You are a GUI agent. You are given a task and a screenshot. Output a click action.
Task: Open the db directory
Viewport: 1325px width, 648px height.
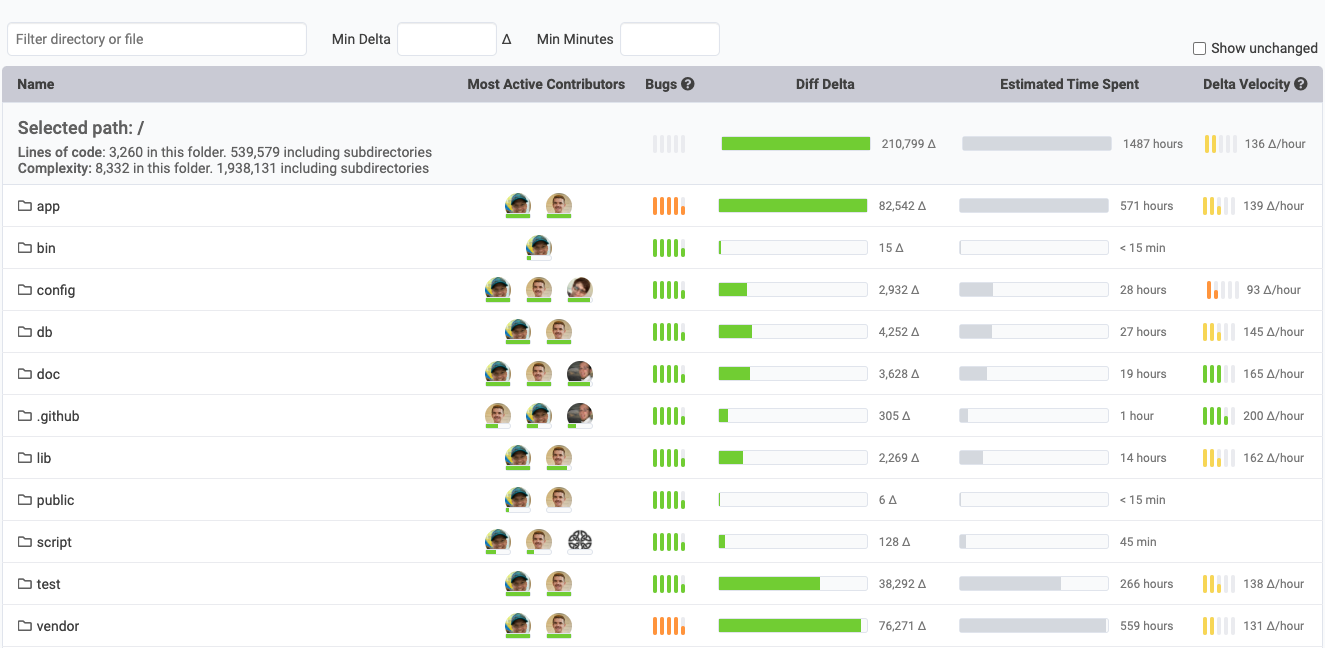[x=44, y=332]
